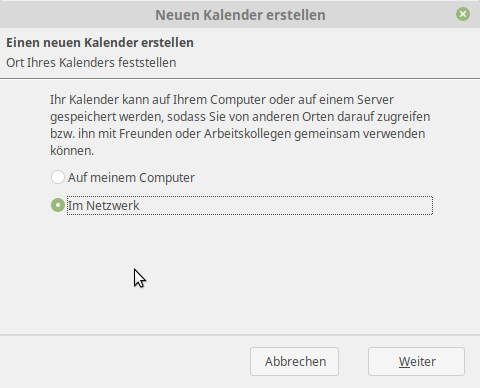Click the 'Auf meinem Computer' label text
The image size is (480, 388).
131,178
